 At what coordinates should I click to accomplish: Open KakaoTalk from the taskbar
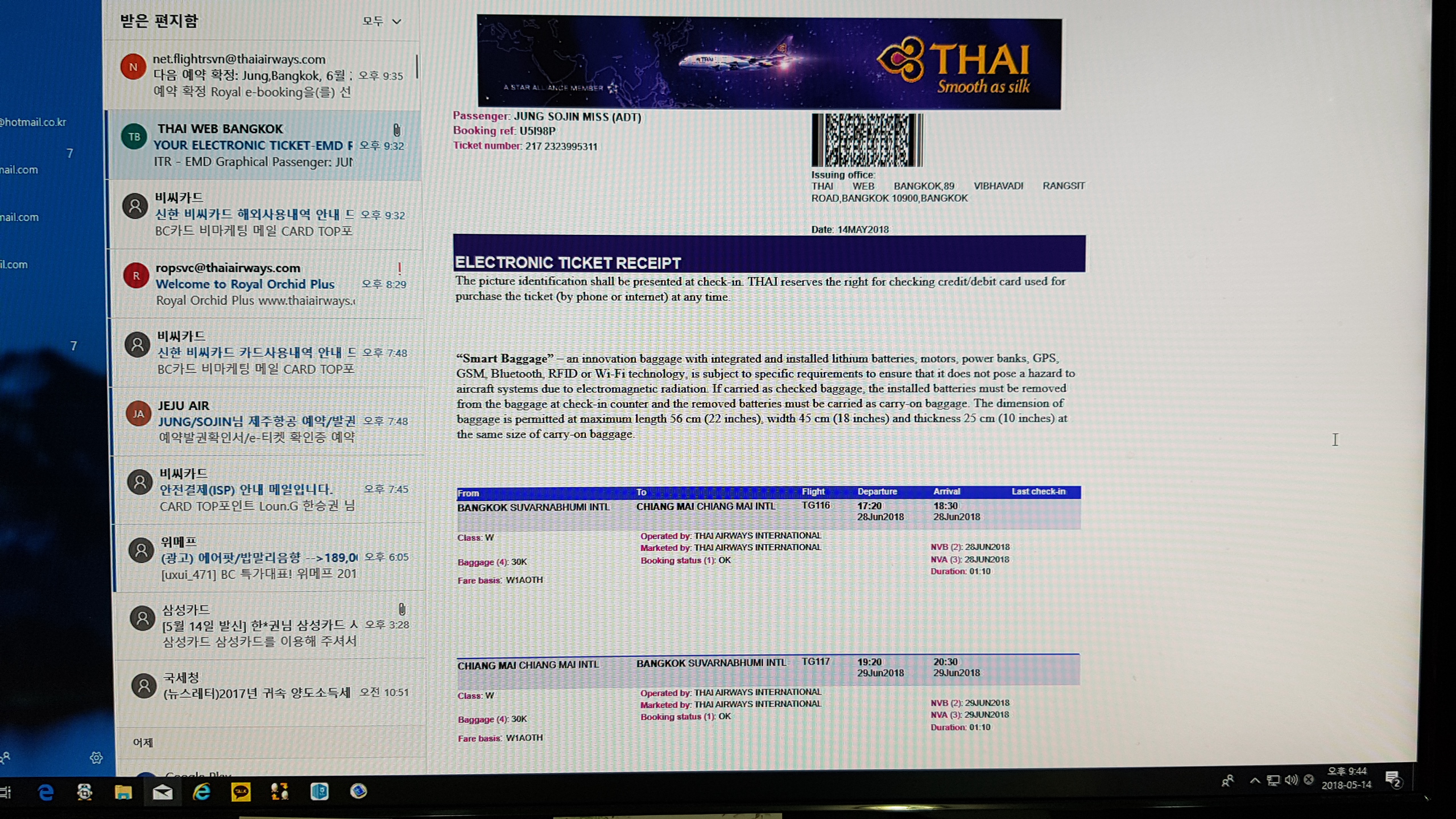[241, 792]
